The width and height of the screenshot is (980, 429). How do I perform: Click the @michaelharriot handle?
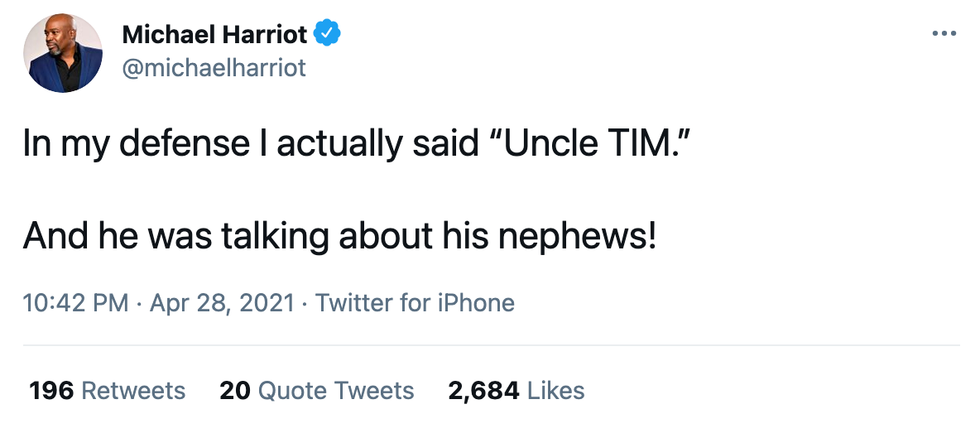click(x=214, y=67)
